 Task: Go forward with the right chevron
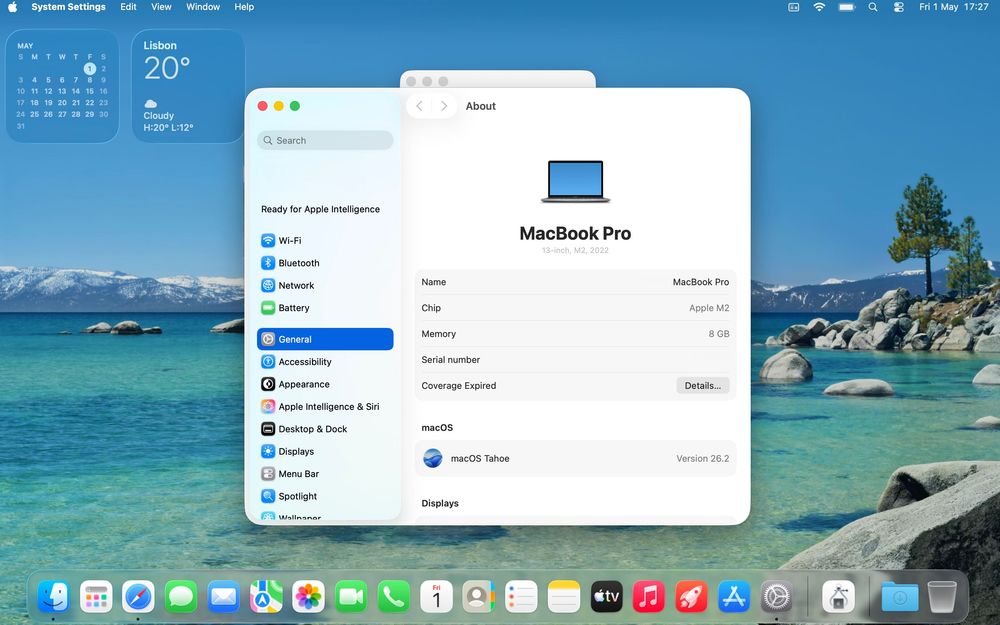(444, 106)
